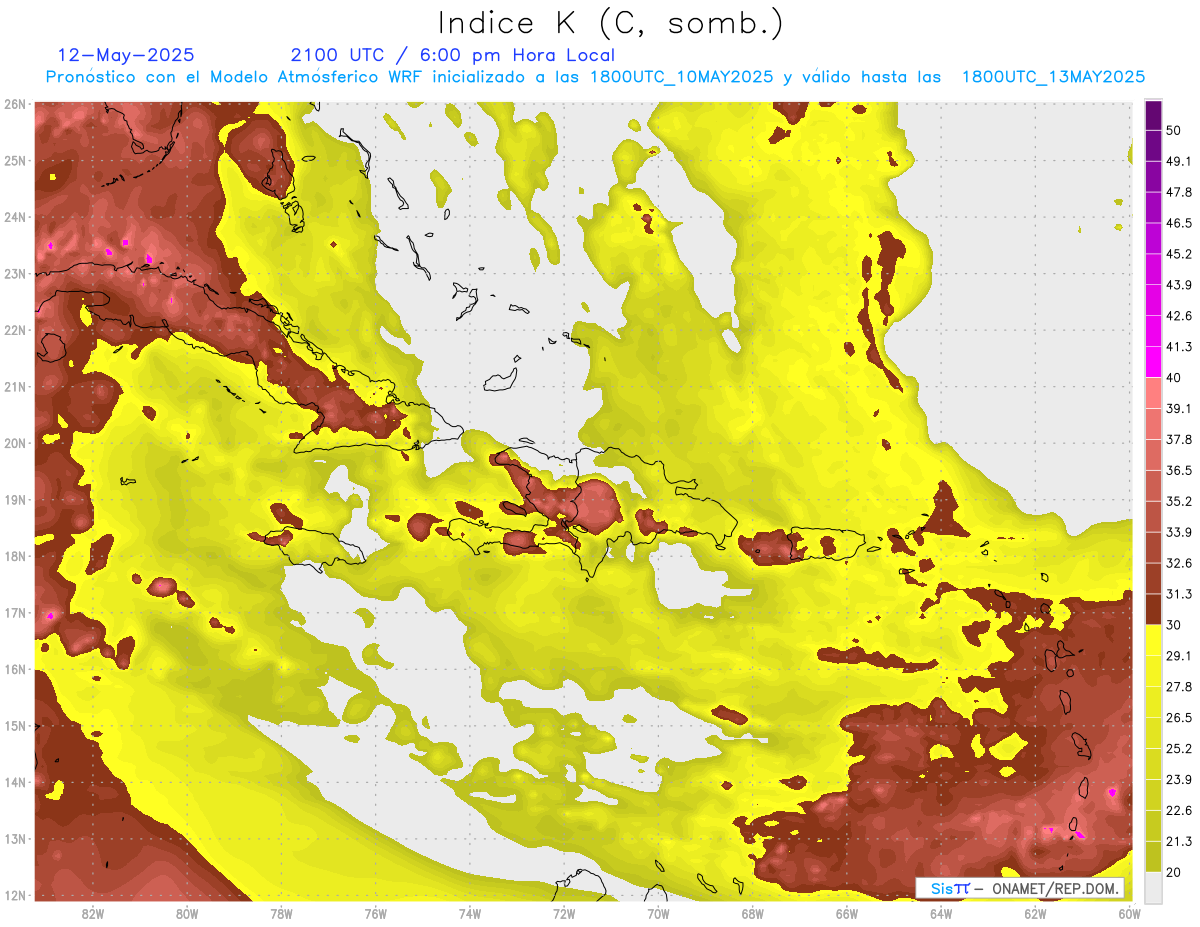
Task: Click the "21N" latitude label
Action: [15, 386]
